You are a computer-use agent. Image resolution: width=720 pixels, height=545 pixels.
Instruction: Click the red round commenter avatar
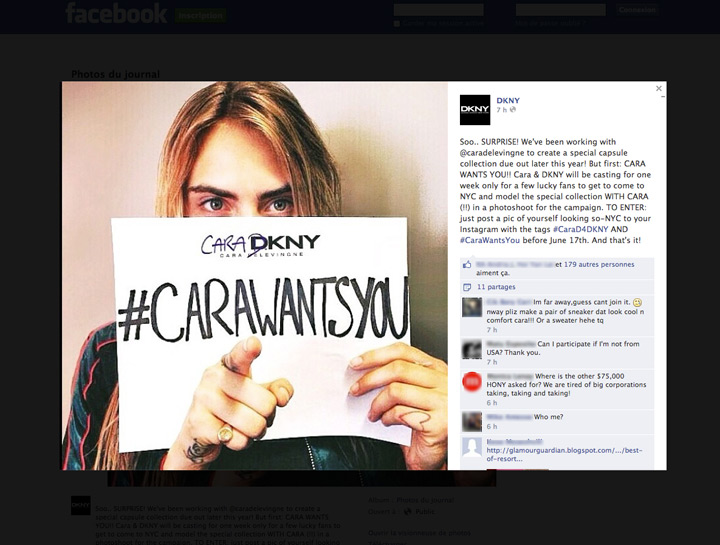(x=472, y=382)
